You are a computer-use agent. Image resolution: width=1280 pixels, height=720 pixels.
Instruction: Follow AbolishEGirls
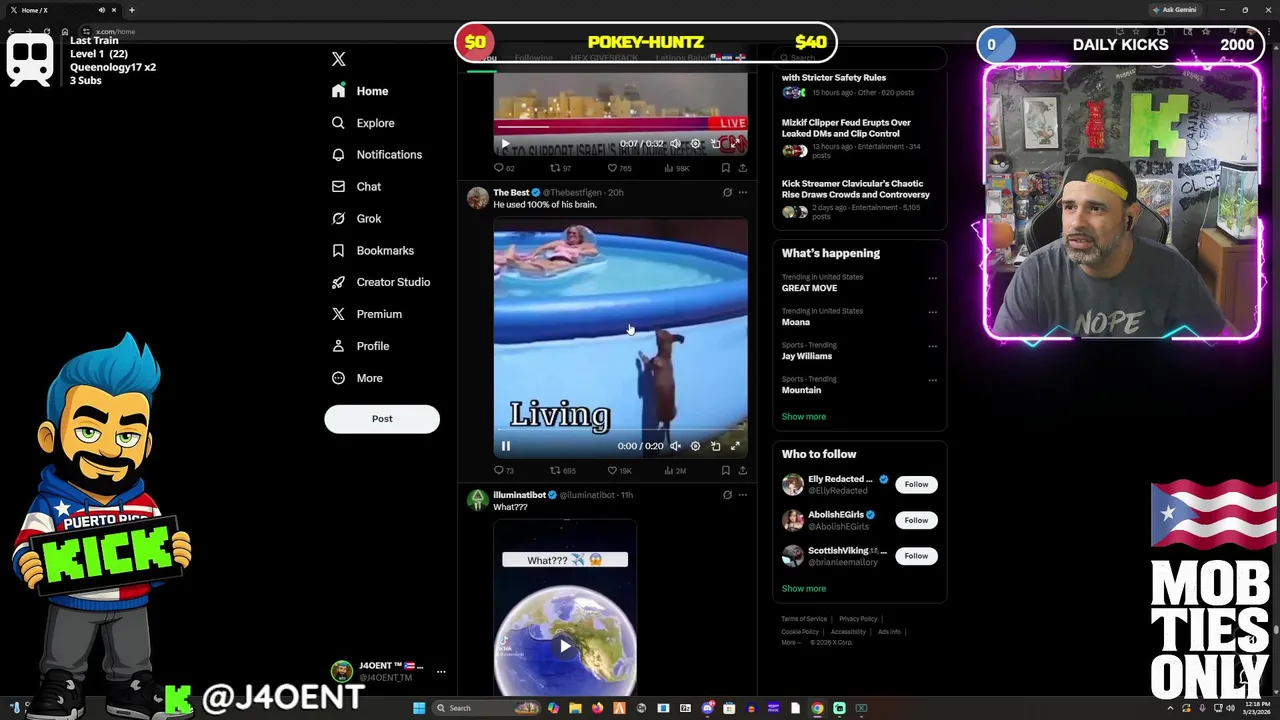point(916,520)
